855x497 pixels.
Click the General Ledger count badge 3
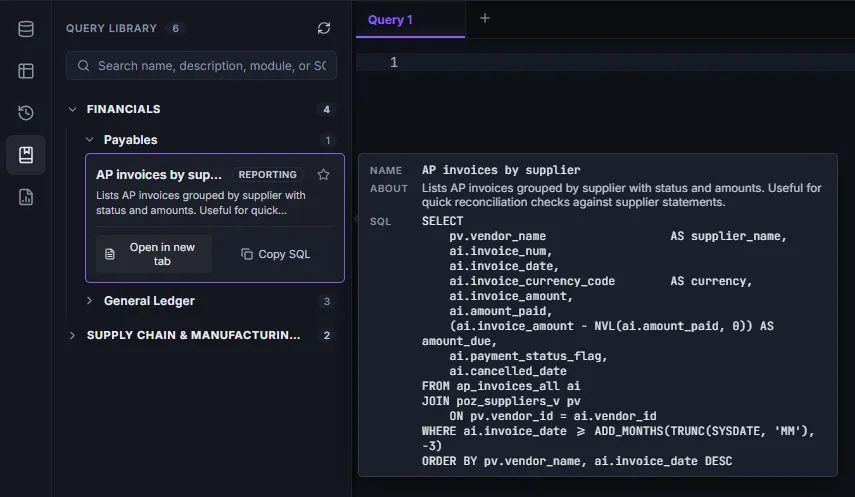click(x=327, y=301)
